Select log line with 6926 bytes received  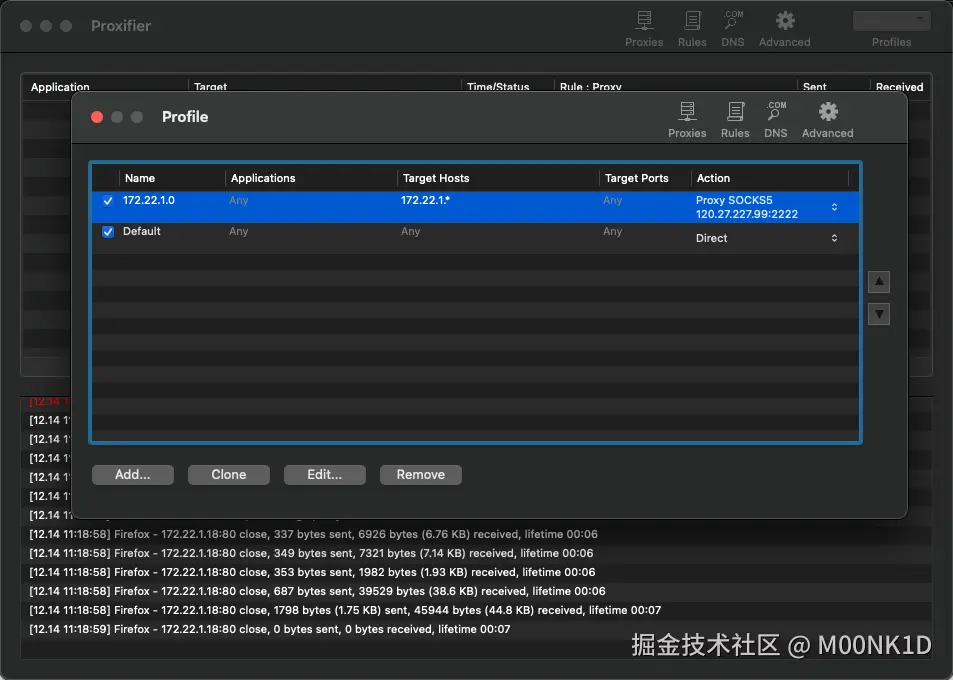coord(314,534)
